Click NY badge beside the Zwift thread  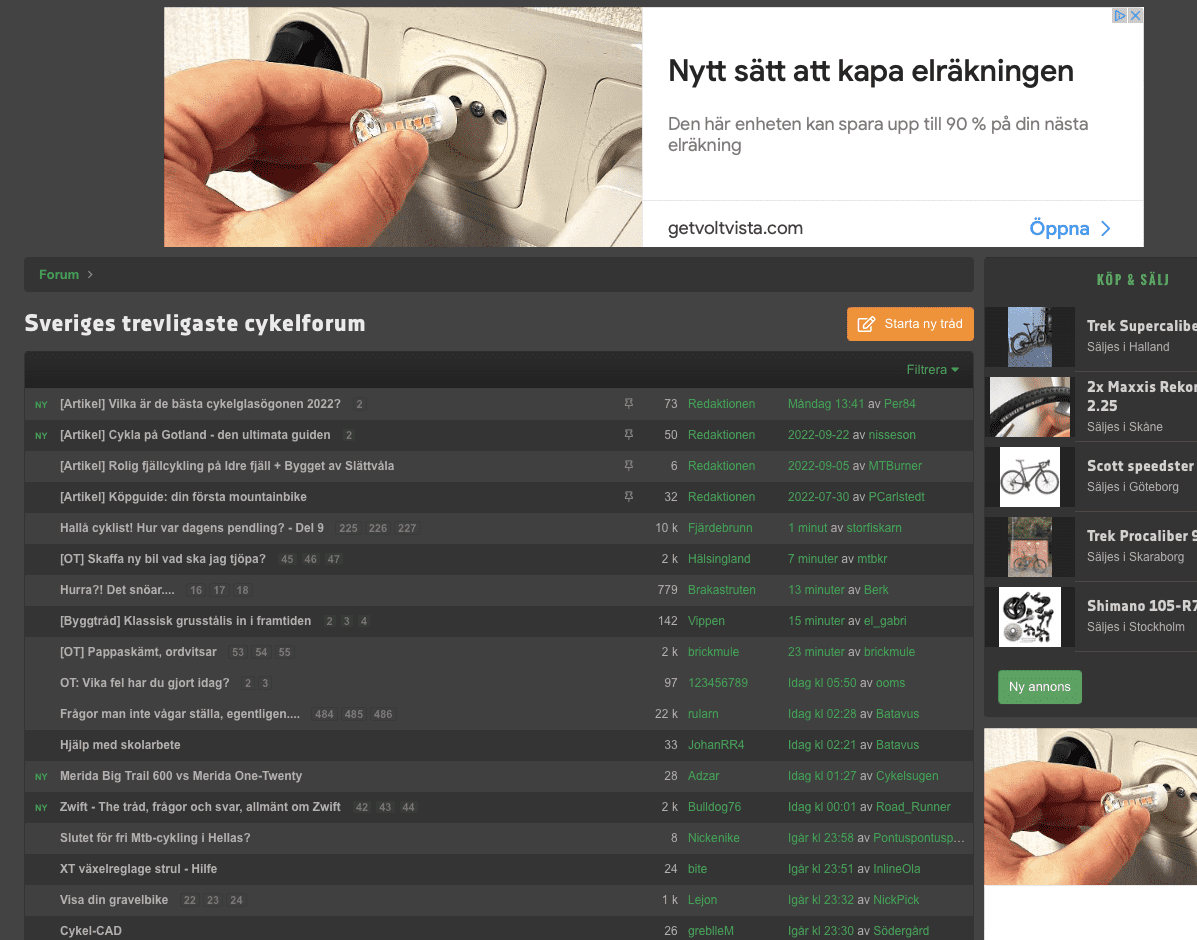pos(41,808)
